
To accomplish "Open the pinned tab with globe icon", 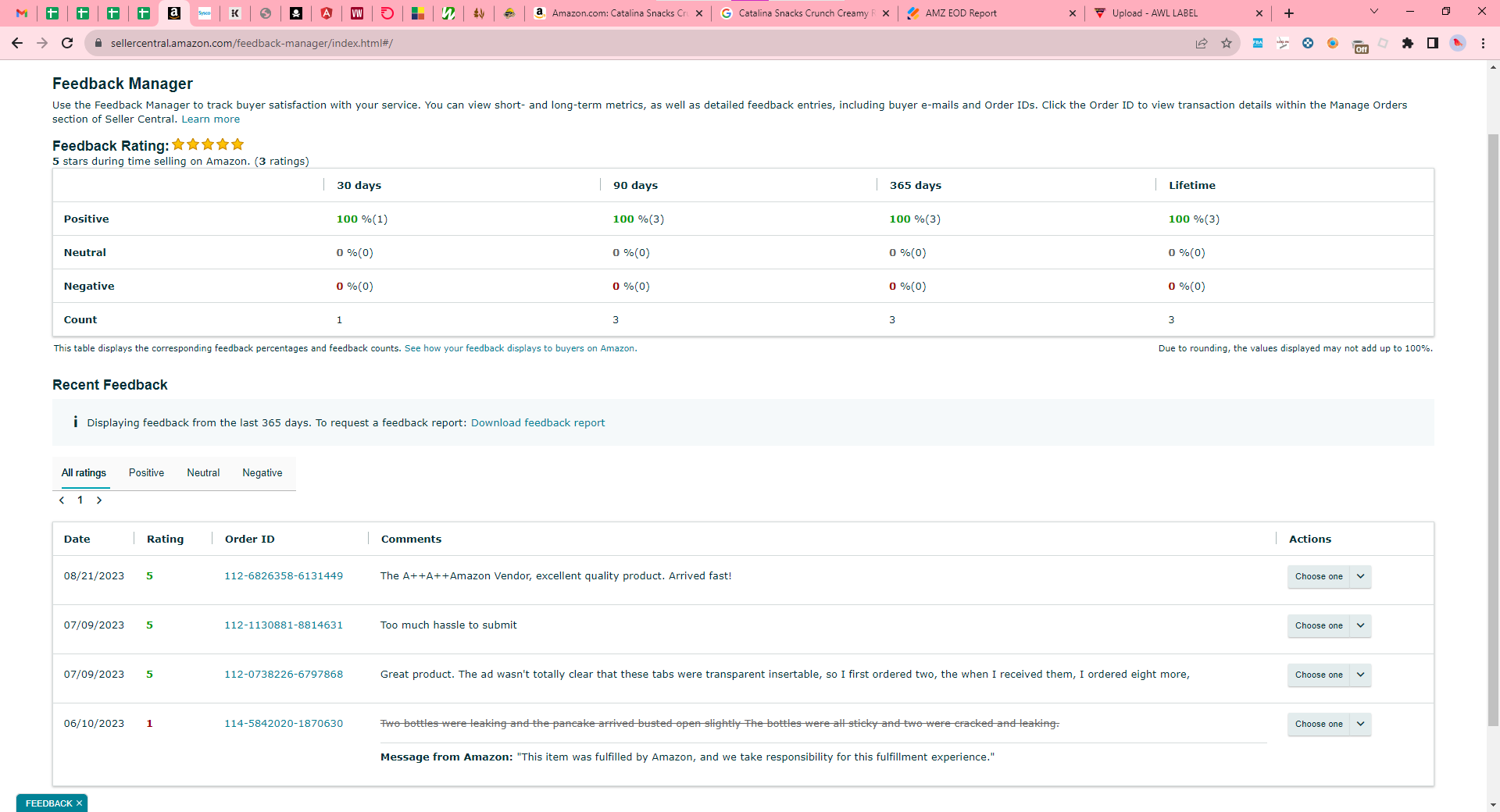I will (x=266, y=13).
